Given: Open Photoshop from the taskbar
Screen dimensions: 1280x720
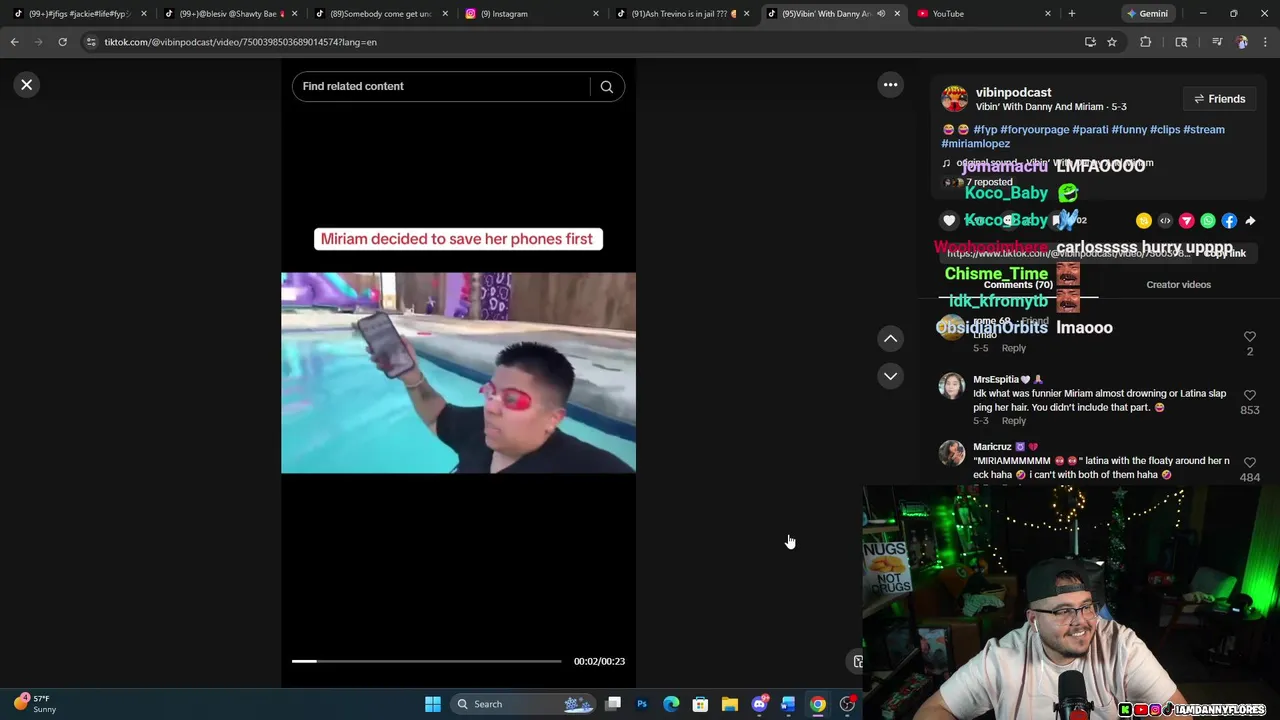Looking at the screenshot, I should 642,704.
